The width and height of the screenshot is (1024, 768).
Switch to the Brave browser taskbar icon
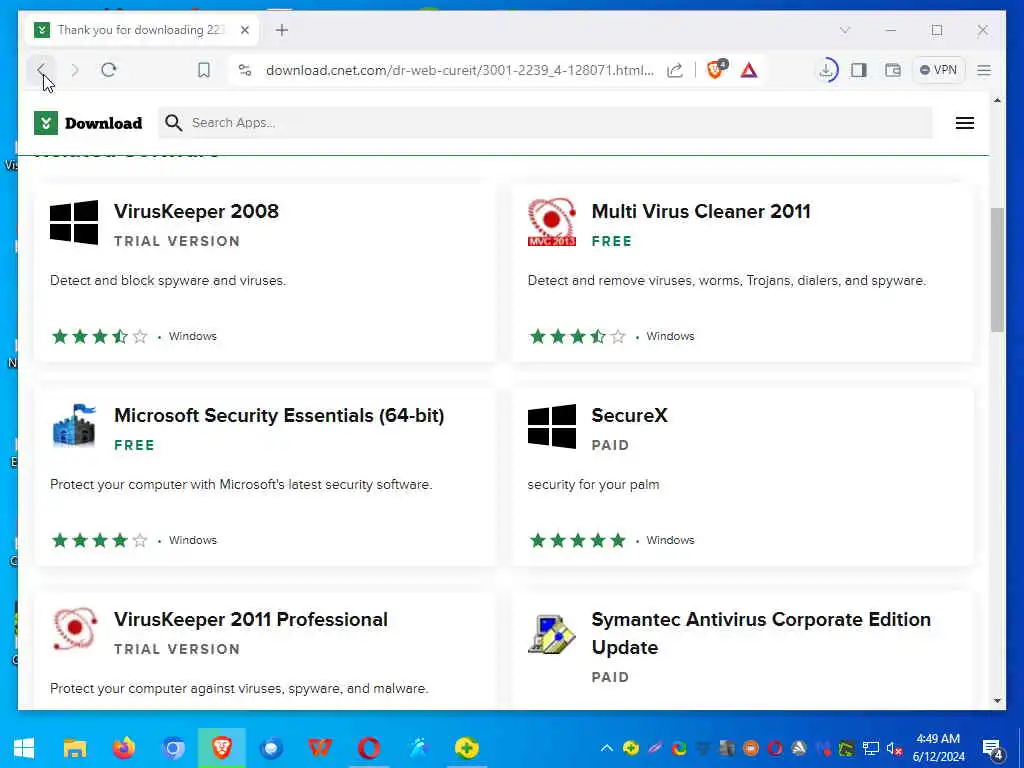click(221, 748)
